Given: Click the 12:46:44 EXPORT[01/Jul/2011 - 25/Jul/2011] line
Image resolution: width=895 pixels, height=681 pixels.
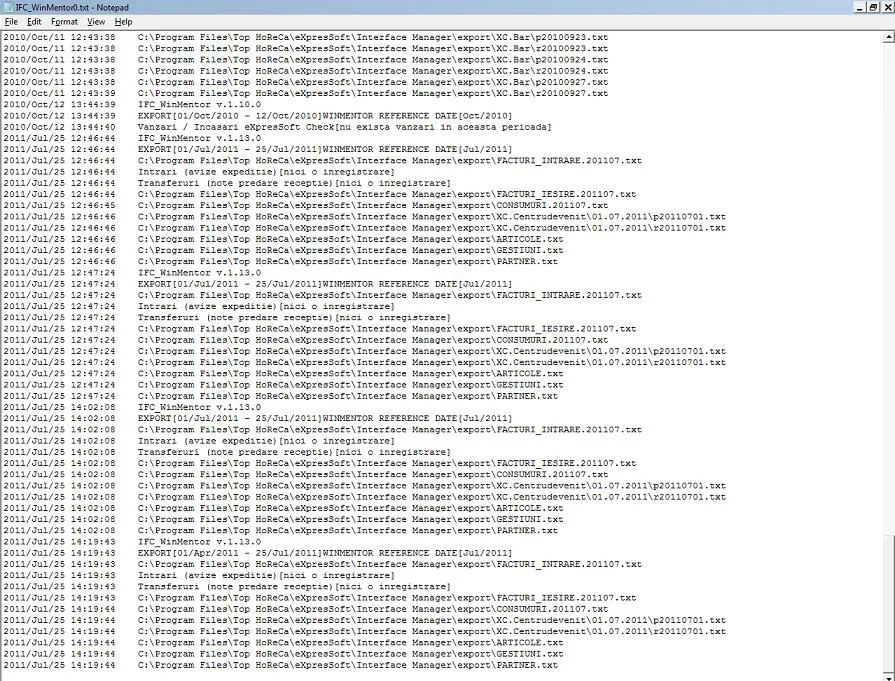Looking at the screenshot, I should [258, 150].
